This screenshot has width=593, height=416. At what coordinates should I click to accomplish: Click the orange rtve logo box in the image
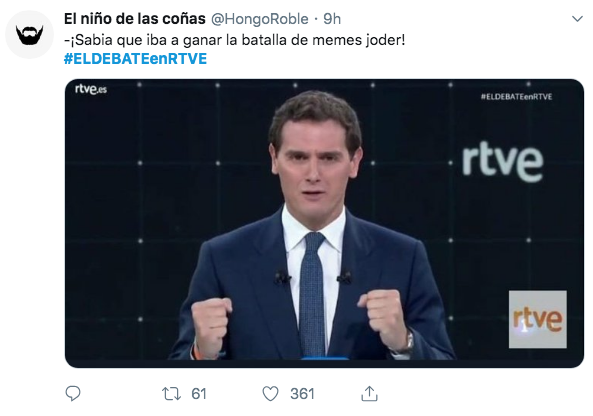[537, 319]
